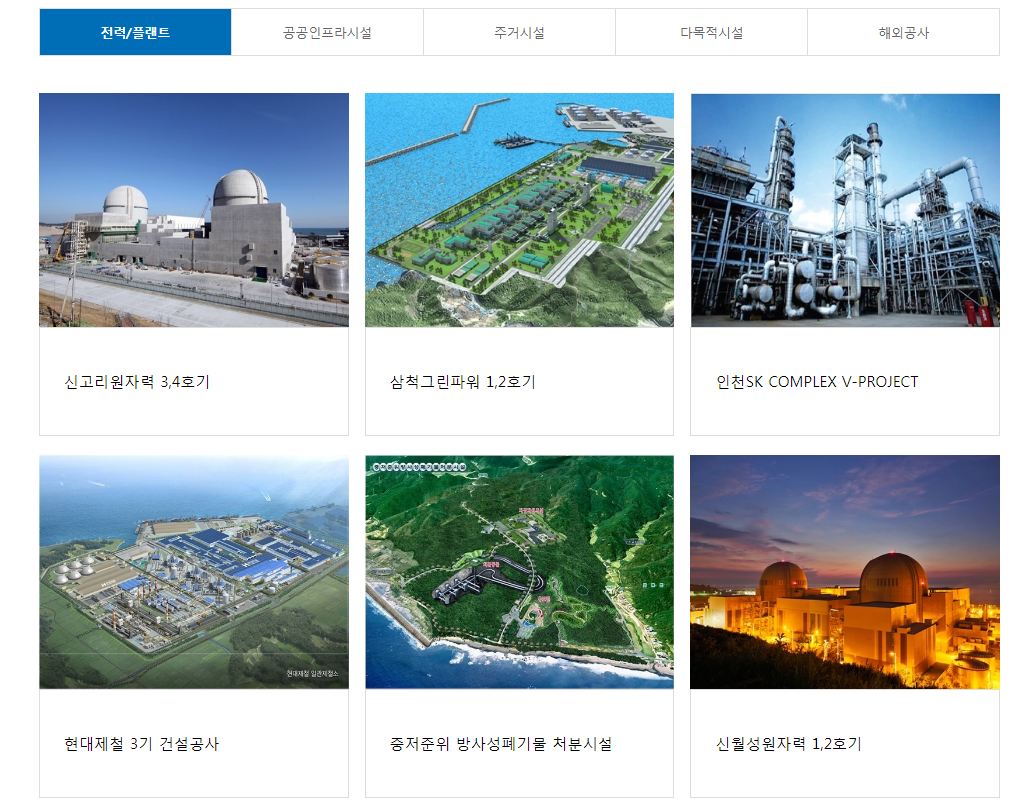Switch to the 다목적시설 tab
Screen dimensions: 1036x806
pos(711,32)
